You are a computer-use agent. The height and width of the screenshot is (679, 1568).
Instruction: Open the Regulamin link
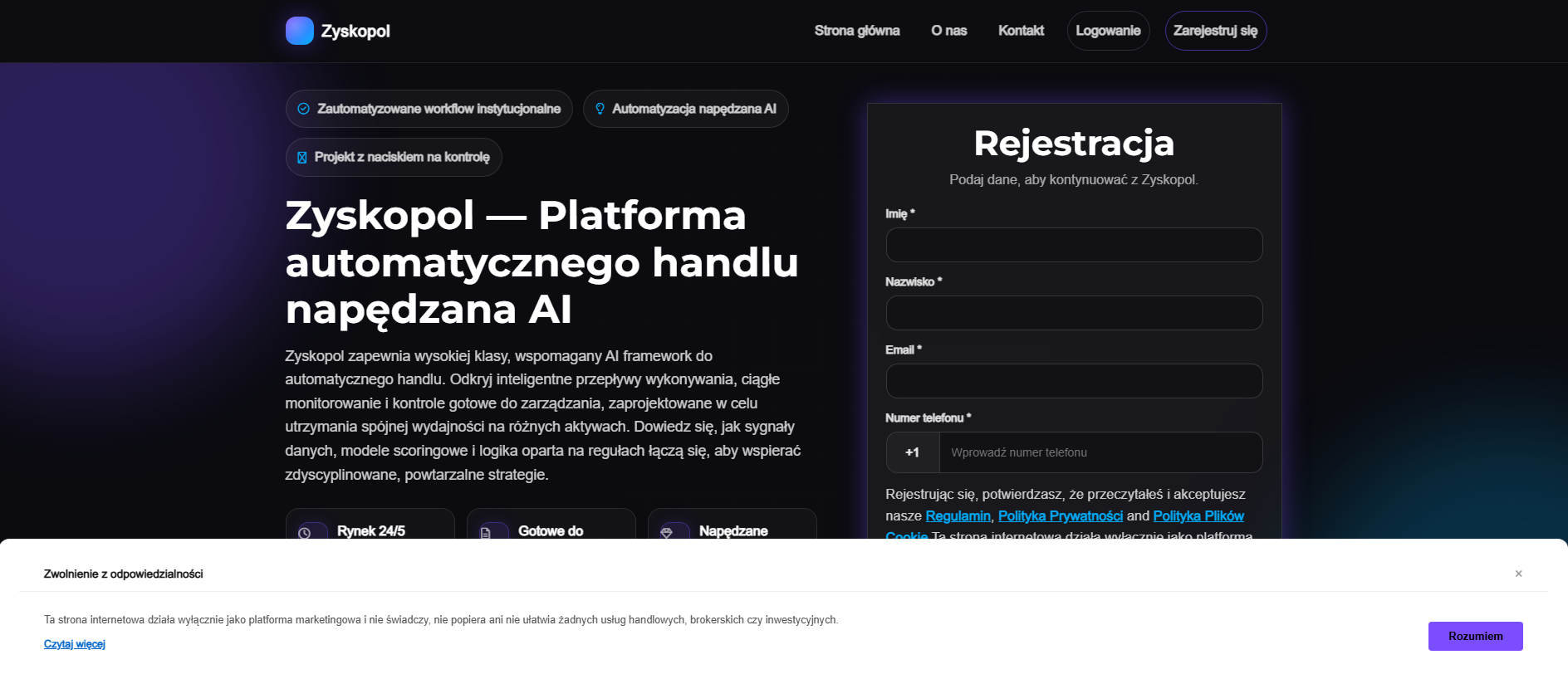coord(958,516)
